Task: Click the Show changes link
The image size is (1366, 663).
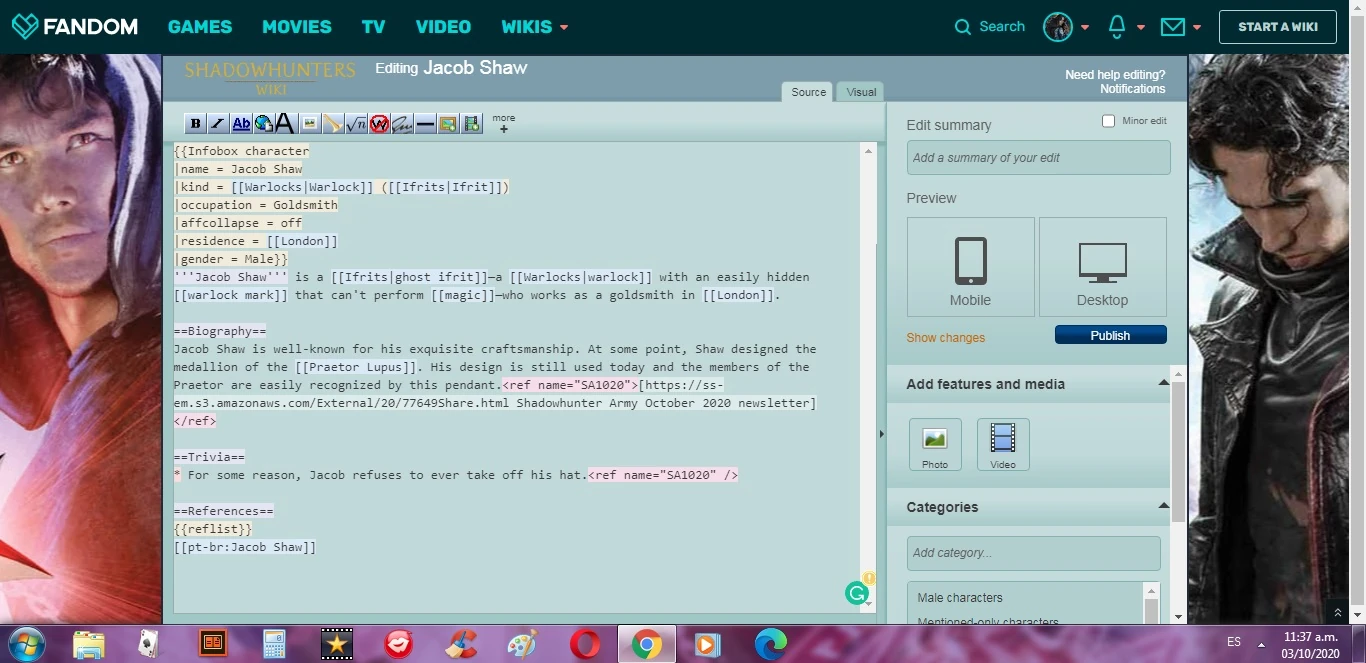Action: point(945,338)
